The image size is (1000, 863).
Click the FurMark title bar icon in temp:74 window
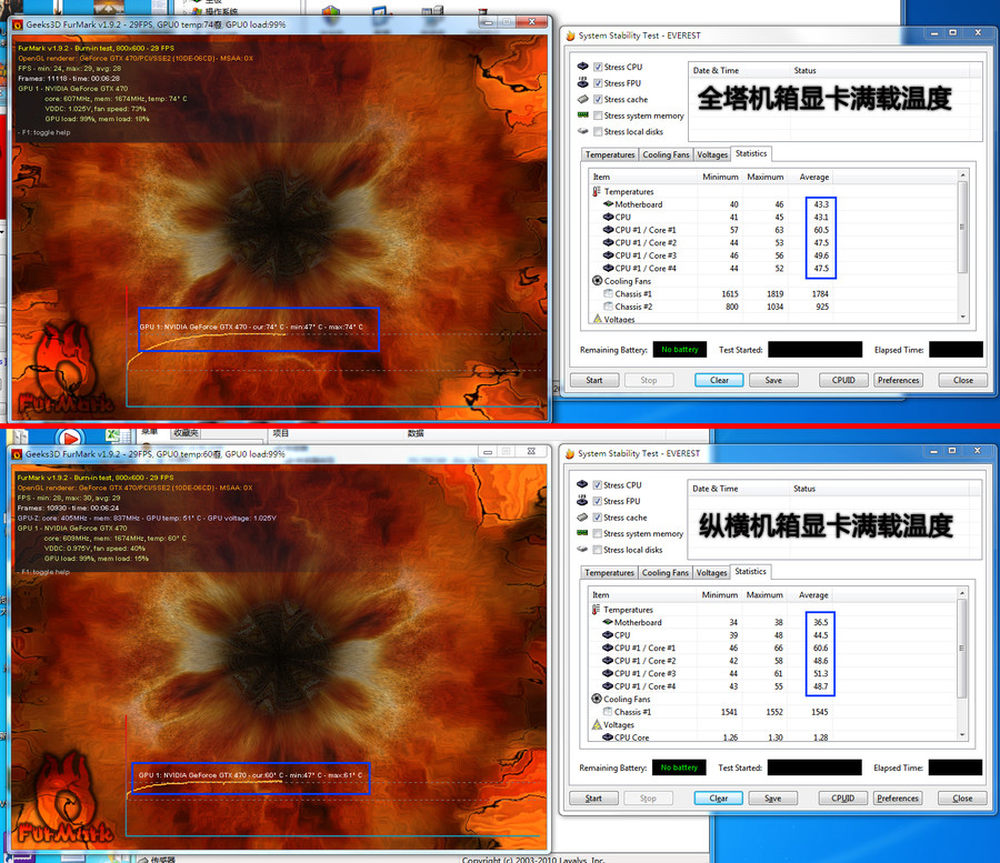(x=17, y=25)
